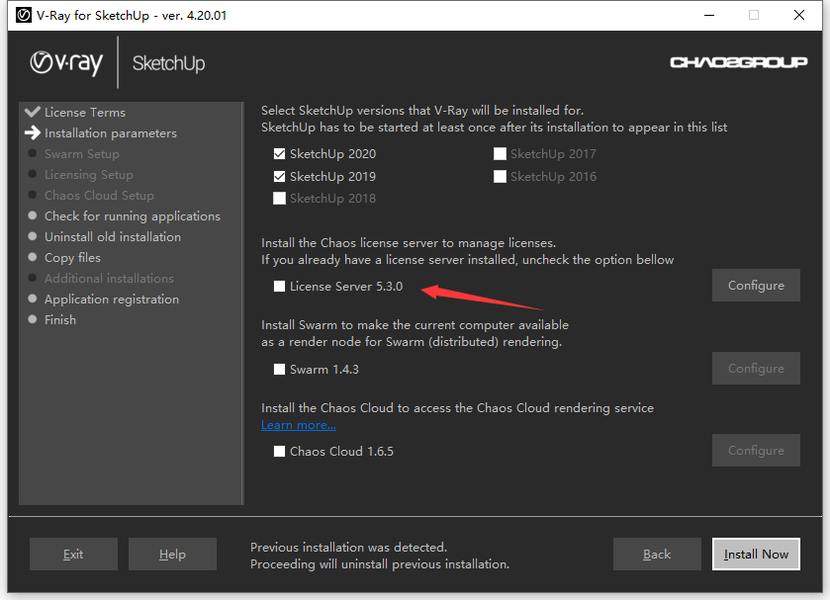Screen dimensions: 830x600
Task: Select the Application registration step
Action: point(112,299)
